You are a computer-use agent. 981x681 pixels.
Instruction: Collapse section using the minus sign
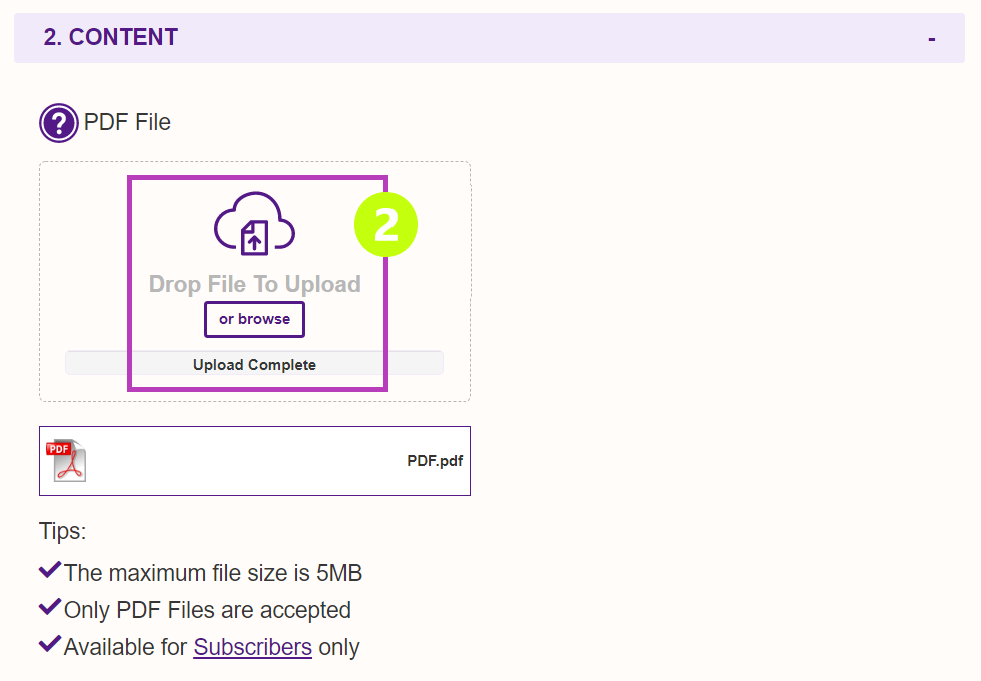pyautogui.click(x=932, y=39)
